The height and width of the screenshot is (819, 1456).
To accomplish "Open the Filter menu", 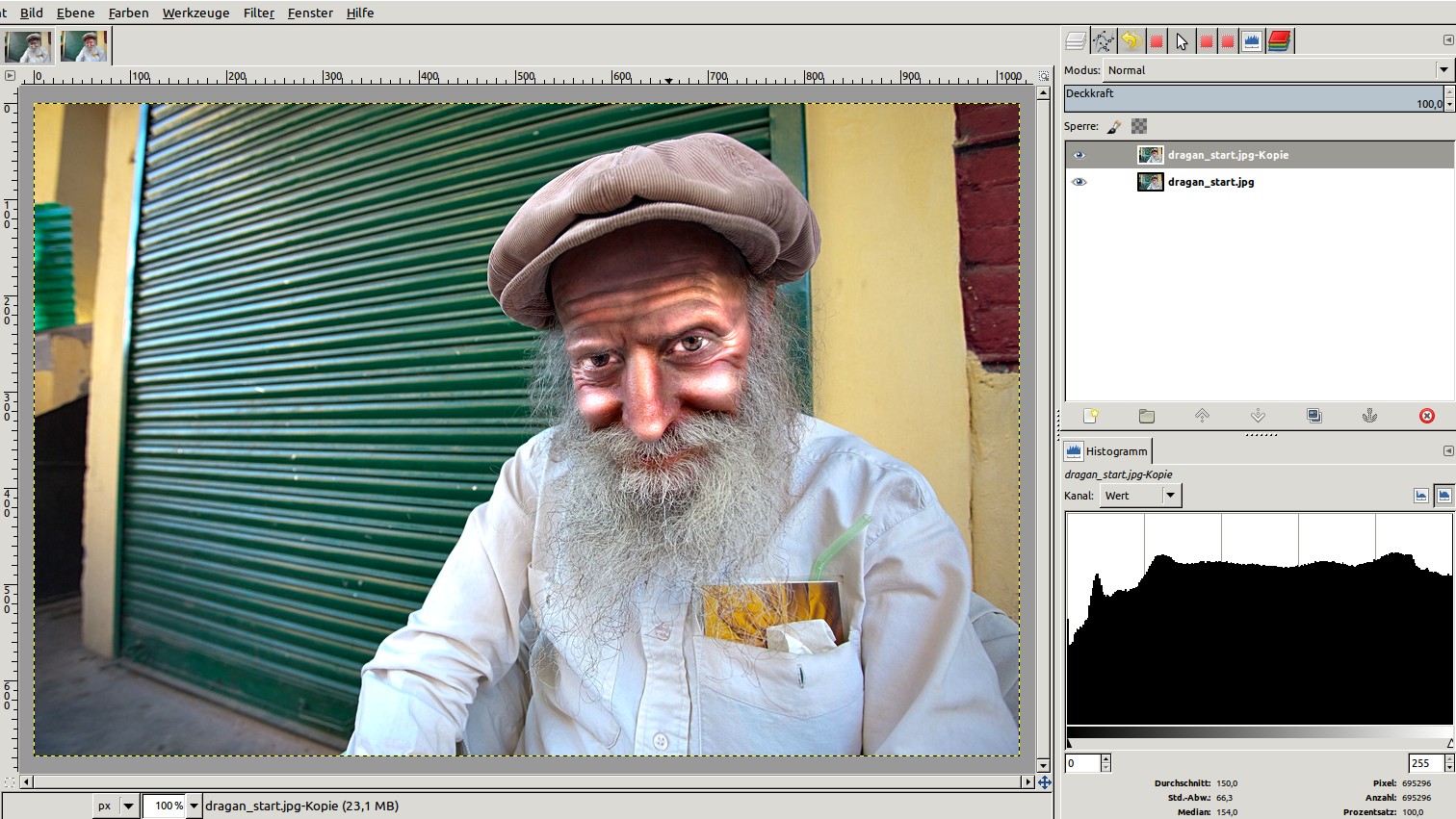I will tap(258, 13).
